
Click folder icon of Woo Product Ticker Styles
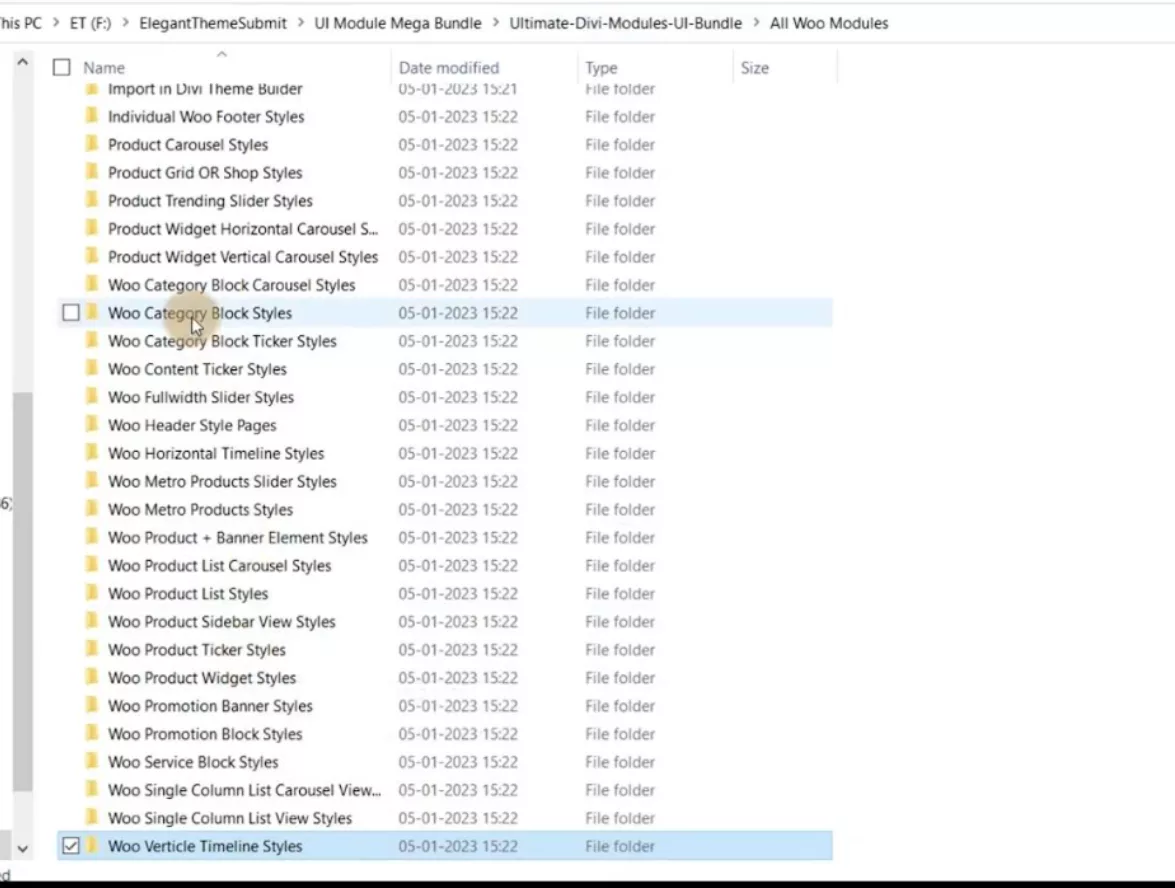coord(92,650)
